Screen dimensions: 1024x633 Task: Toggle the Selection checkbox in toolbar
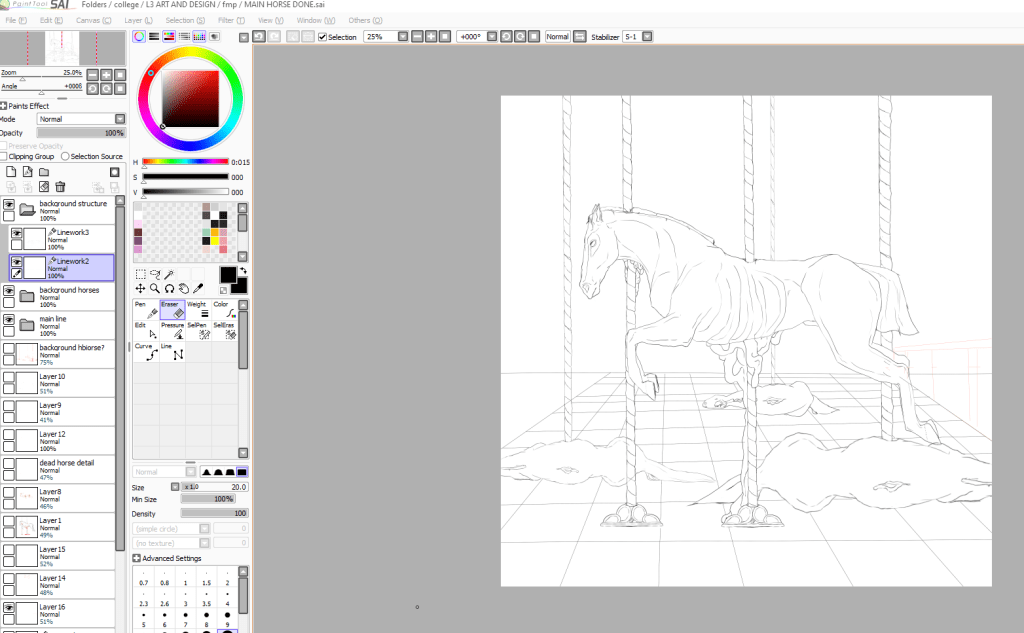[323, 37]
